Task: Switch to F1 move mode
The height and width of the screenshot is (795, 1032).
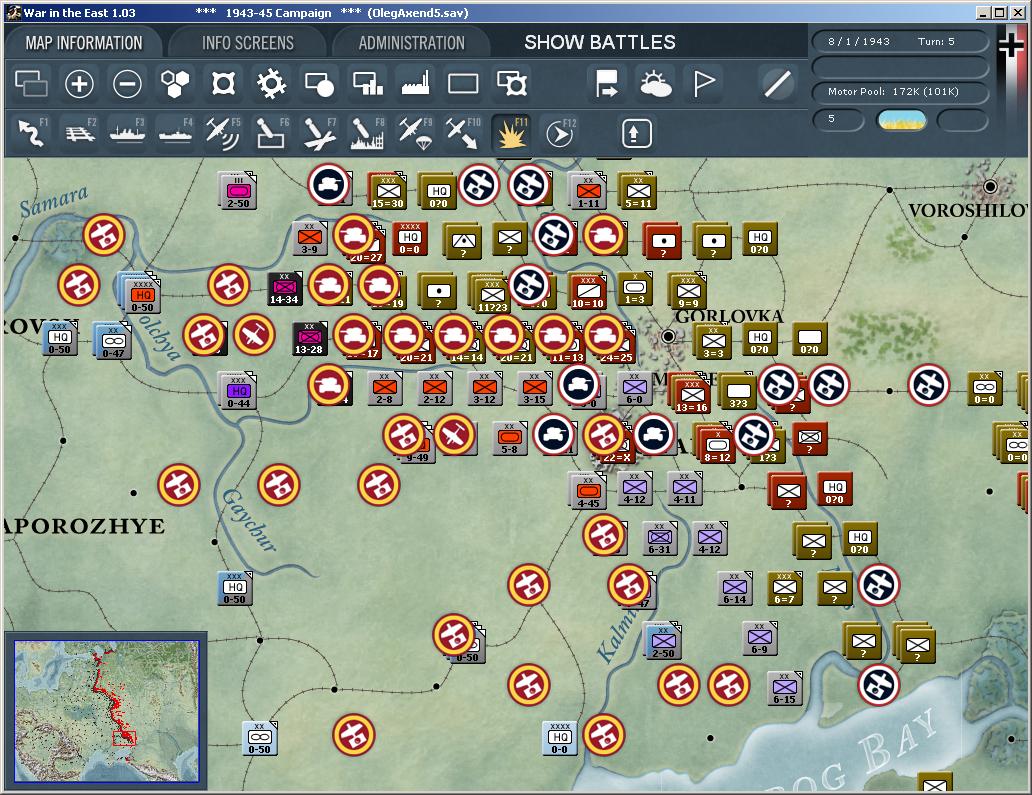Action: [x=32, y=133]
